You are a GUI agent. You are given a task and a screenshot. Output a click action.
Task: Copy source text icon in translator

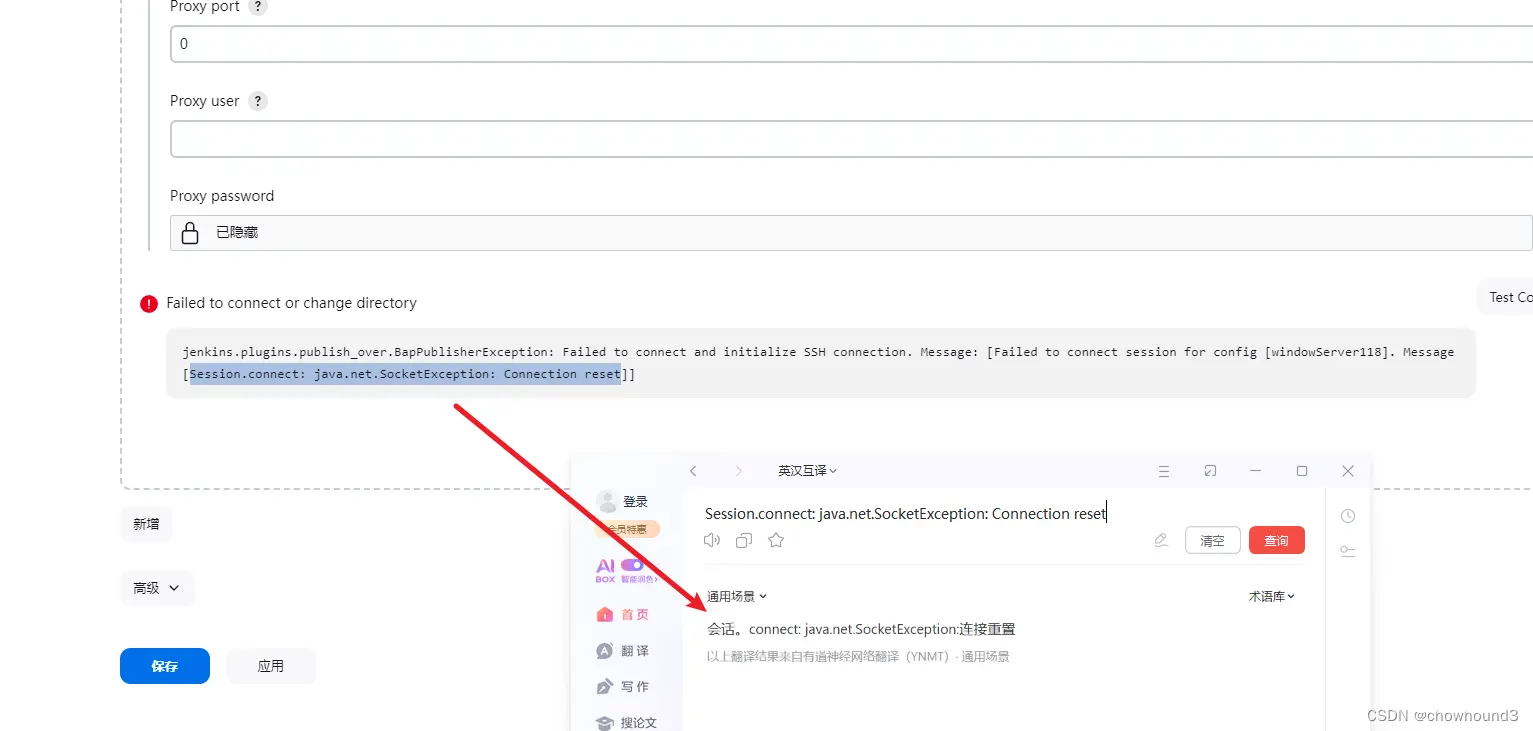pyautogui.click(x=743, y=540)
